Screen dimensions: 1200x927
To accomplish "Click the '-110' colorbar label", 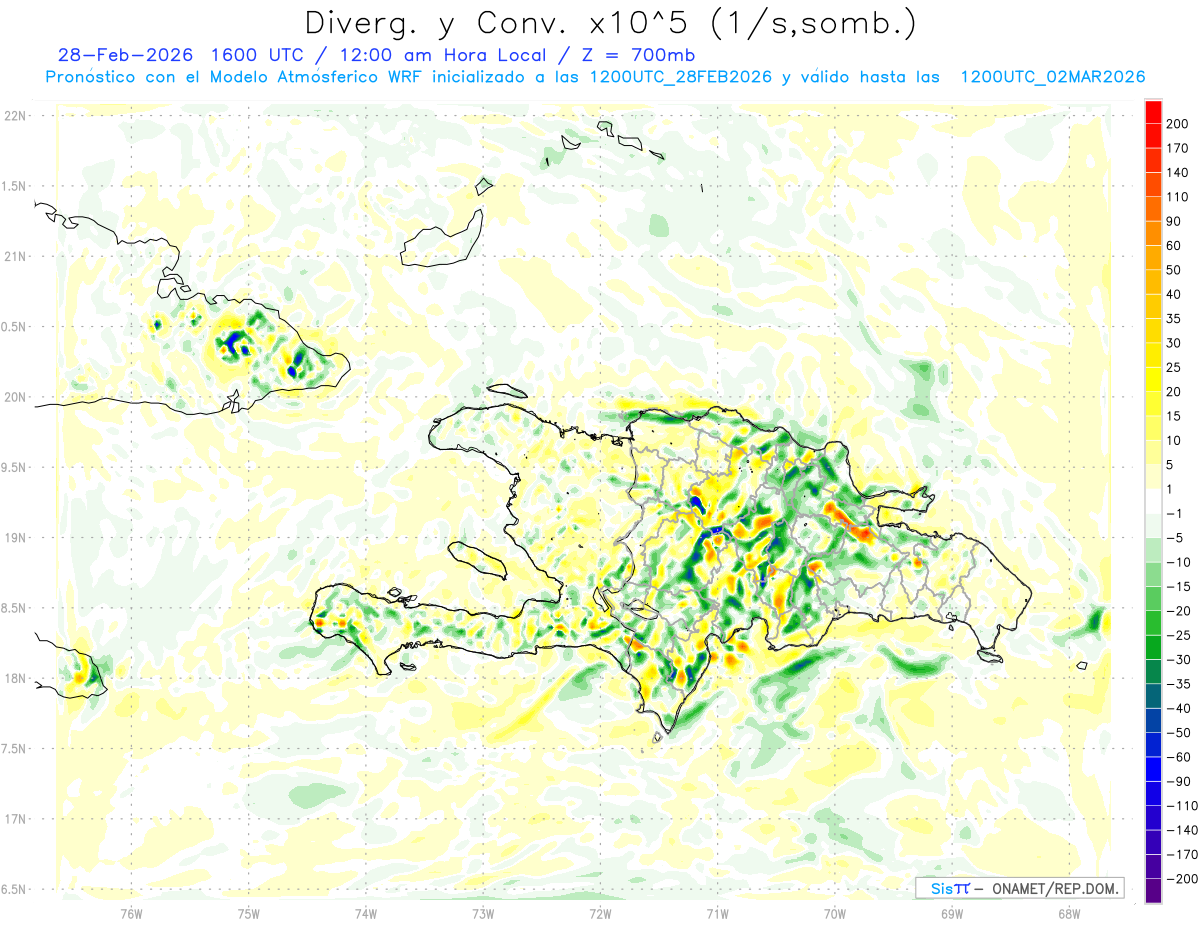I will coord(1181,806).
